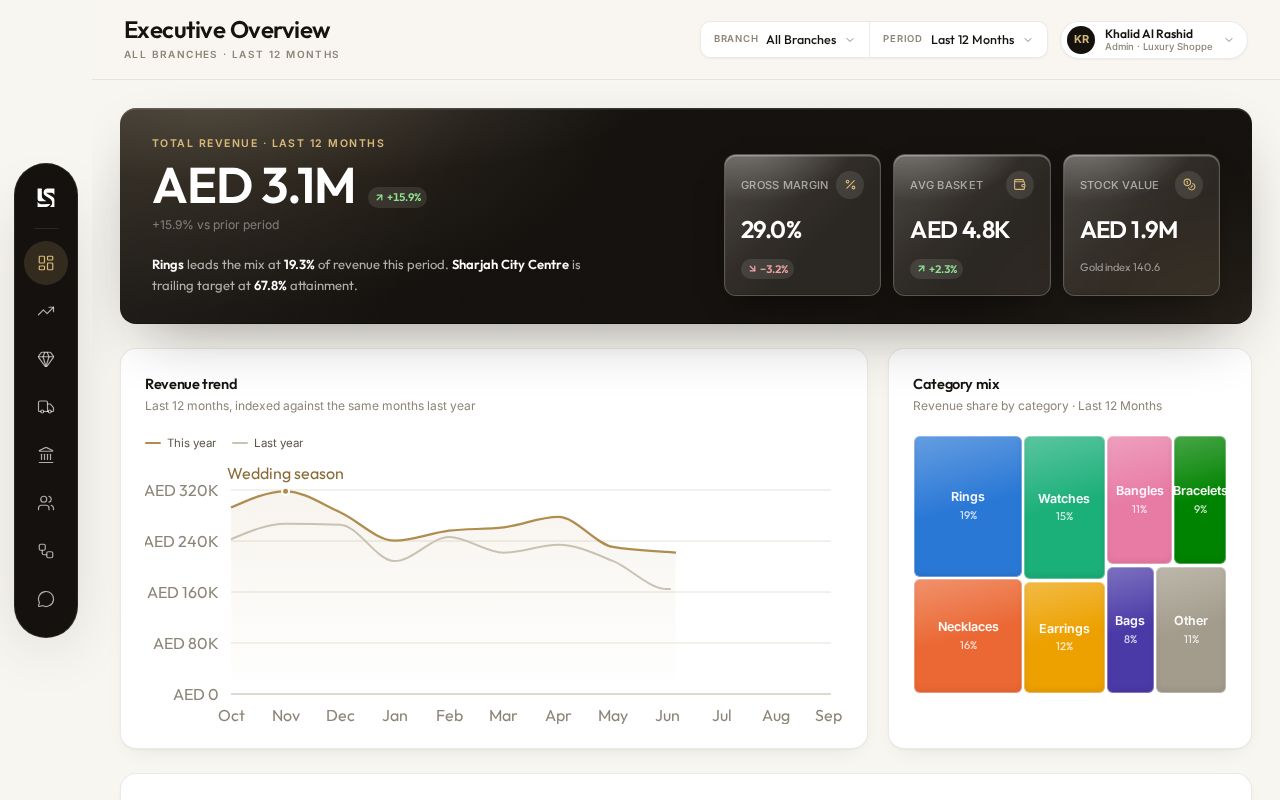1280x800 pixels.
Task: Open the chat bubble icon in sidebar
Action: coord(46,599)
